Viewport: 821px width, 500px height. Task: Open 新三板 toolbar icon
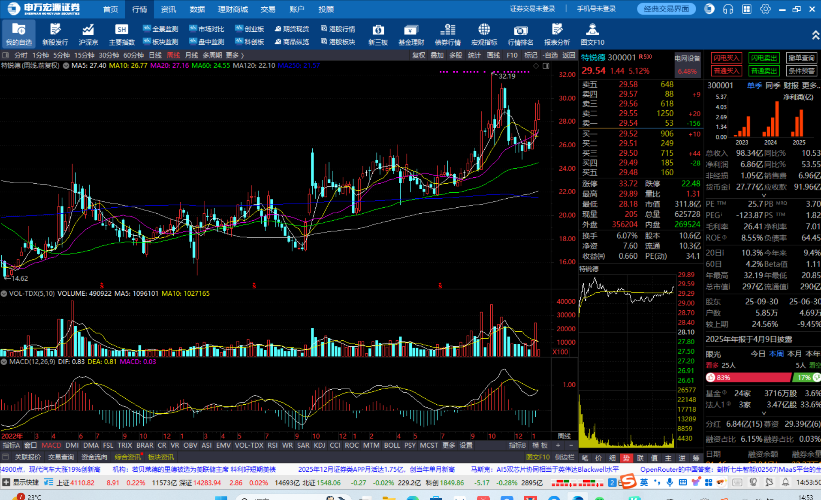pyautogui.click(x=378, y=34)
